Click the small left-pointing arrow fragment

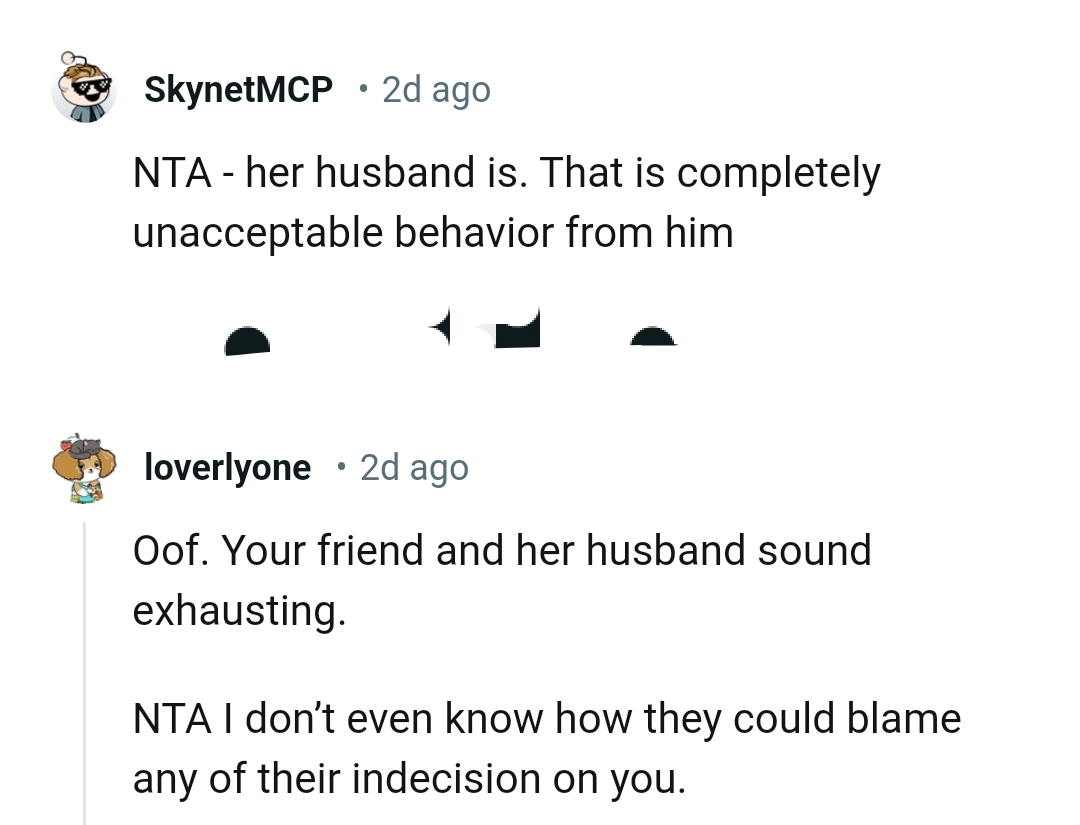tap(443, 325)
